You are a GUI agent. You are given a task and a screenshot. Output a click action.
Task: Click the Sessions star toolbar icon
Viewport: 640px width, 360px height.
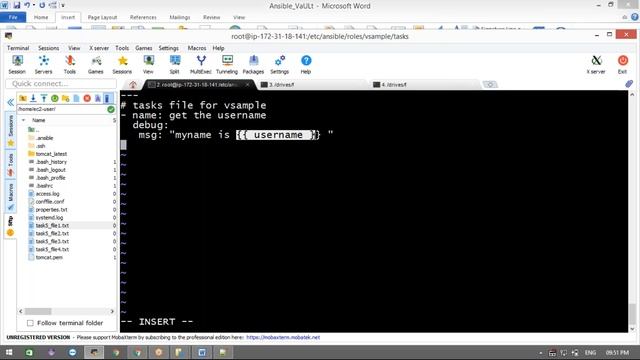point(122,64)
